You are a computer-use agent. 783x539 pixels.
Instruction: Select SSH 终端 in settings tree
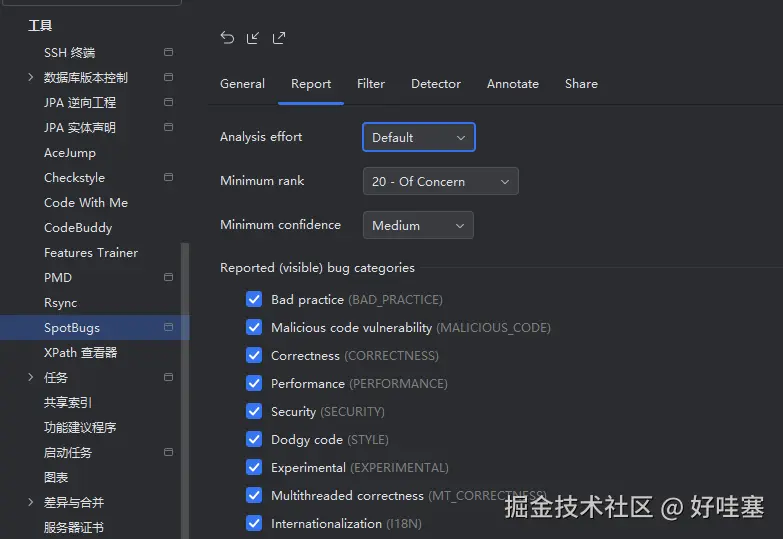[69, 52]
